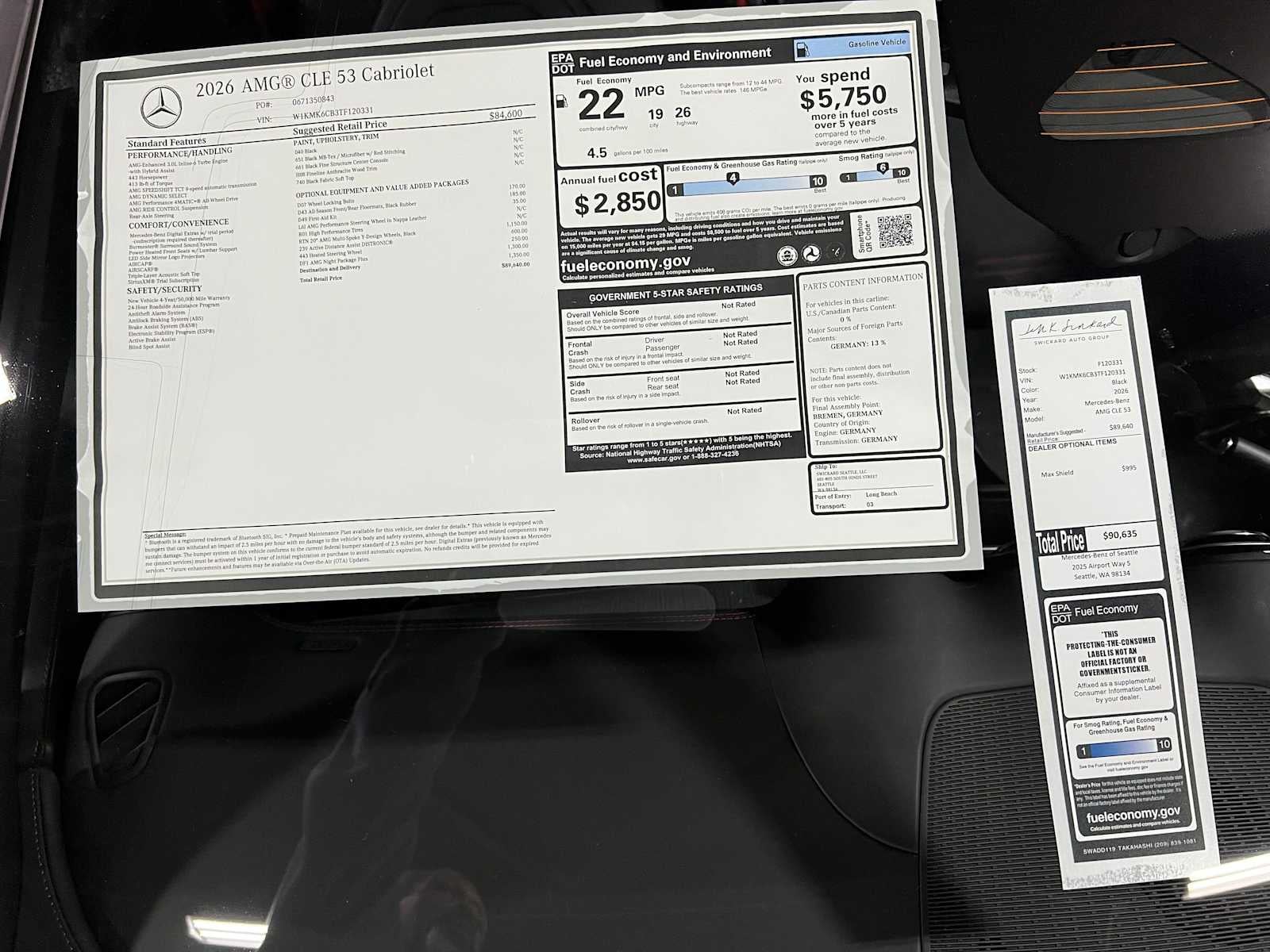Click the 'COMFORT/CONVENIENCE' heading
Image resolution: width=1270 pixels, height=952 pixels.
point(179,224)
